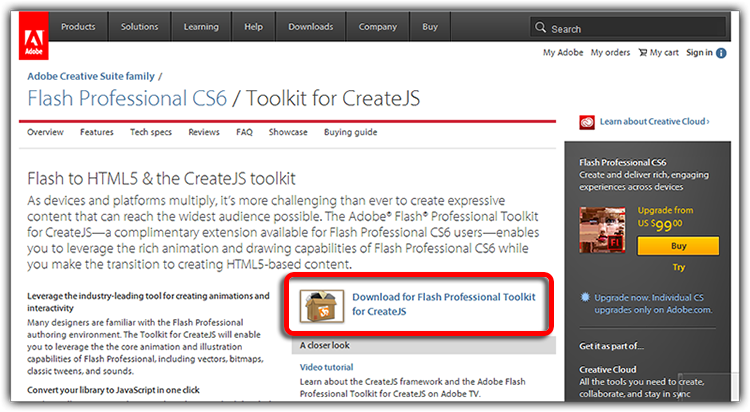Image resolution: width=750 pixels, height=412 pixels.
Task: Click the 'Toolkit for CreateJS' page title text
Action: [x=333, y=99]
